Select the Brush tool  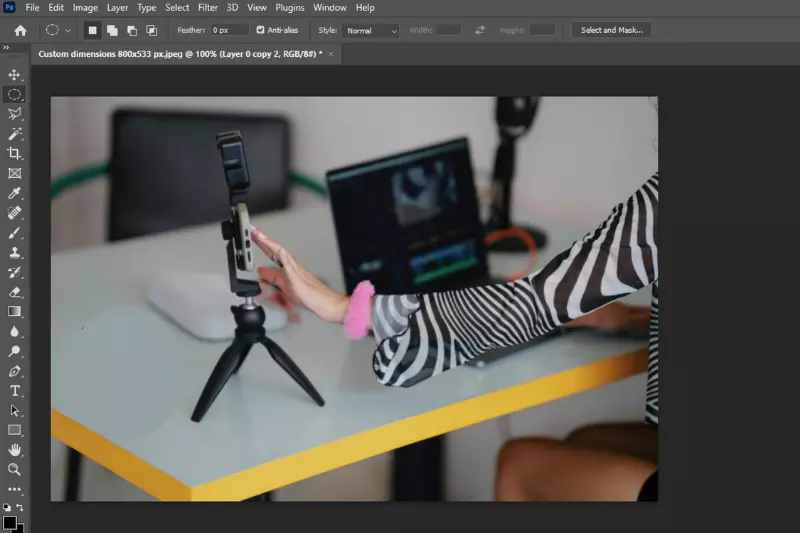pos(14,233)
